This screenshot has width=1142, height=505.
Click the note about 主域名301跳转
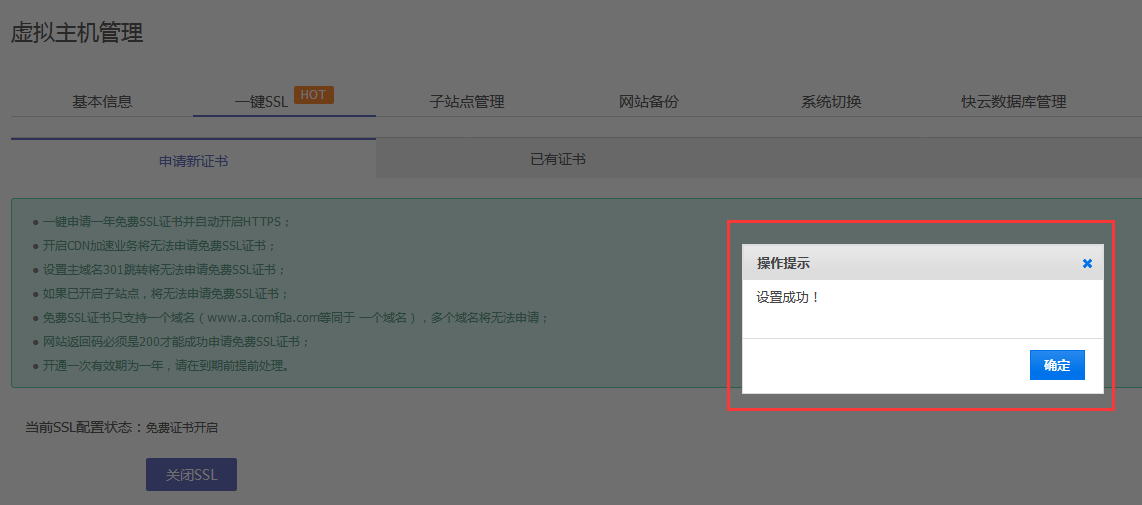[x=164, y=270]
